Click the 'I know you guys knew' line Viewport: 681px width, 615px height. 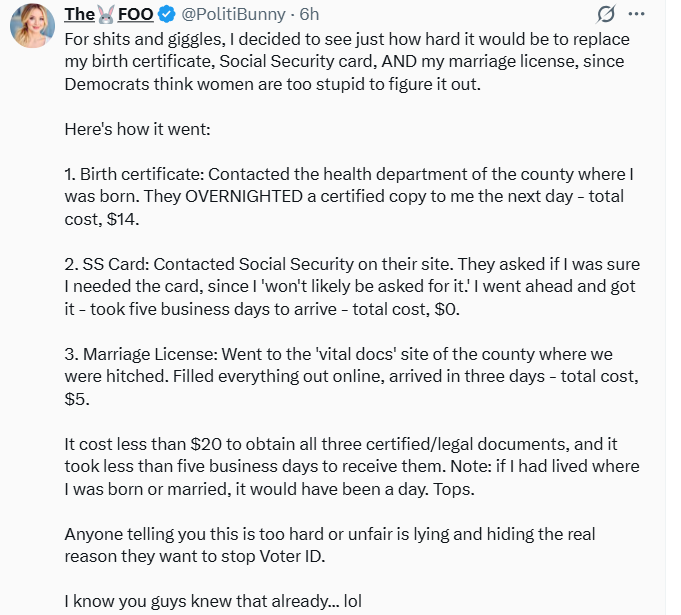[212, 602]
